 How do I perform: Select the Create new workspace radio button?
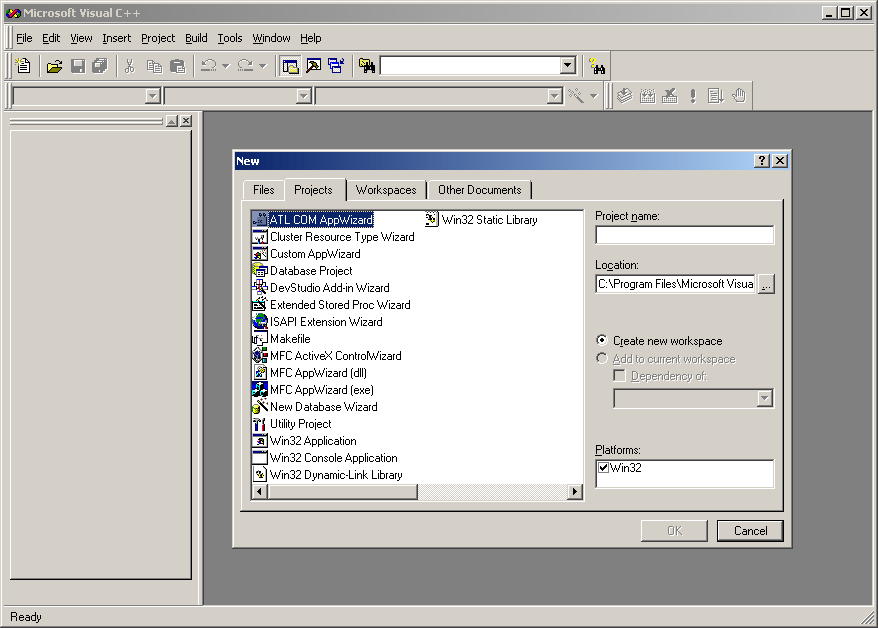click(x=601, y=340)
